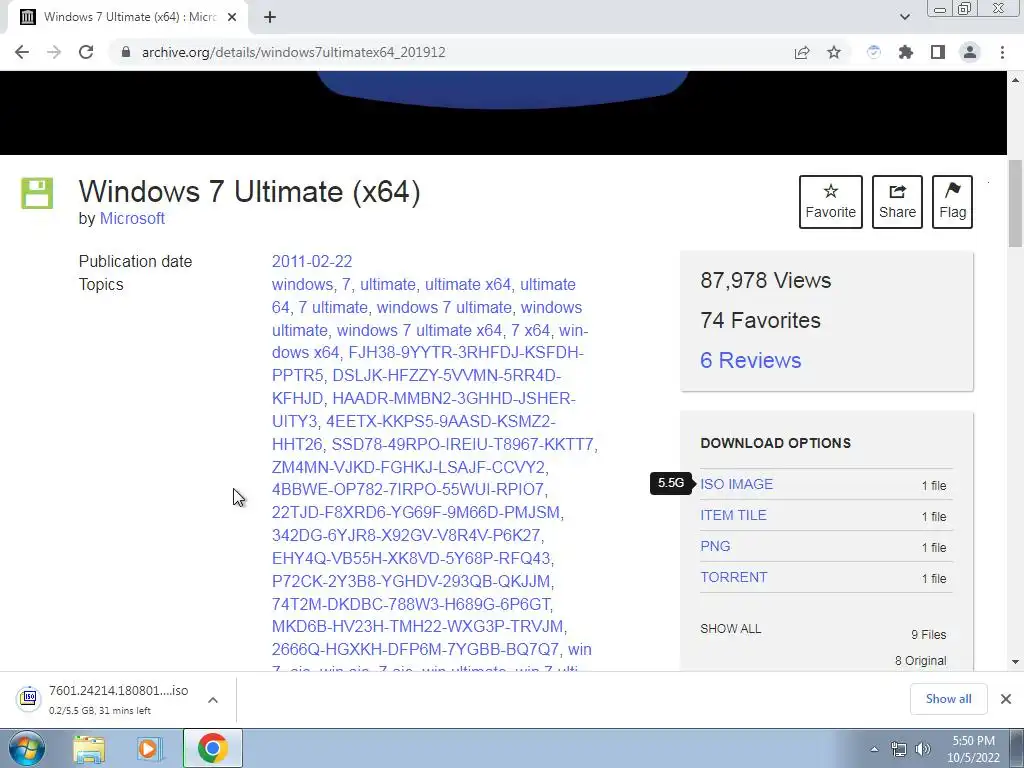Screen dimensions: 1024x768
Task: Click the scrollbar down arrow
Action: tap(1015, 662)
